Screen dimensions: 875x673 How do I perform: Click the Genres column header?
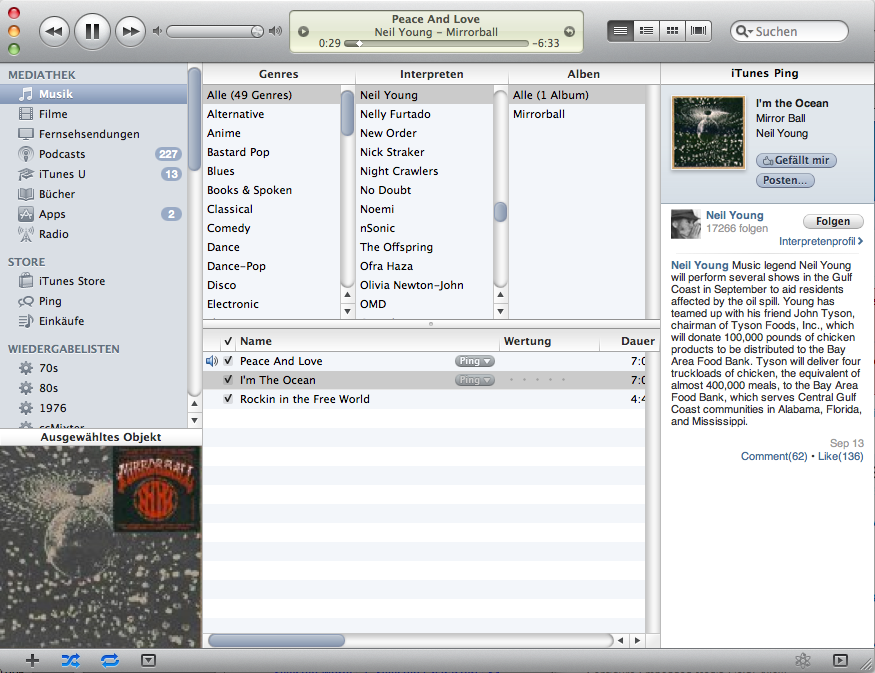278,74
